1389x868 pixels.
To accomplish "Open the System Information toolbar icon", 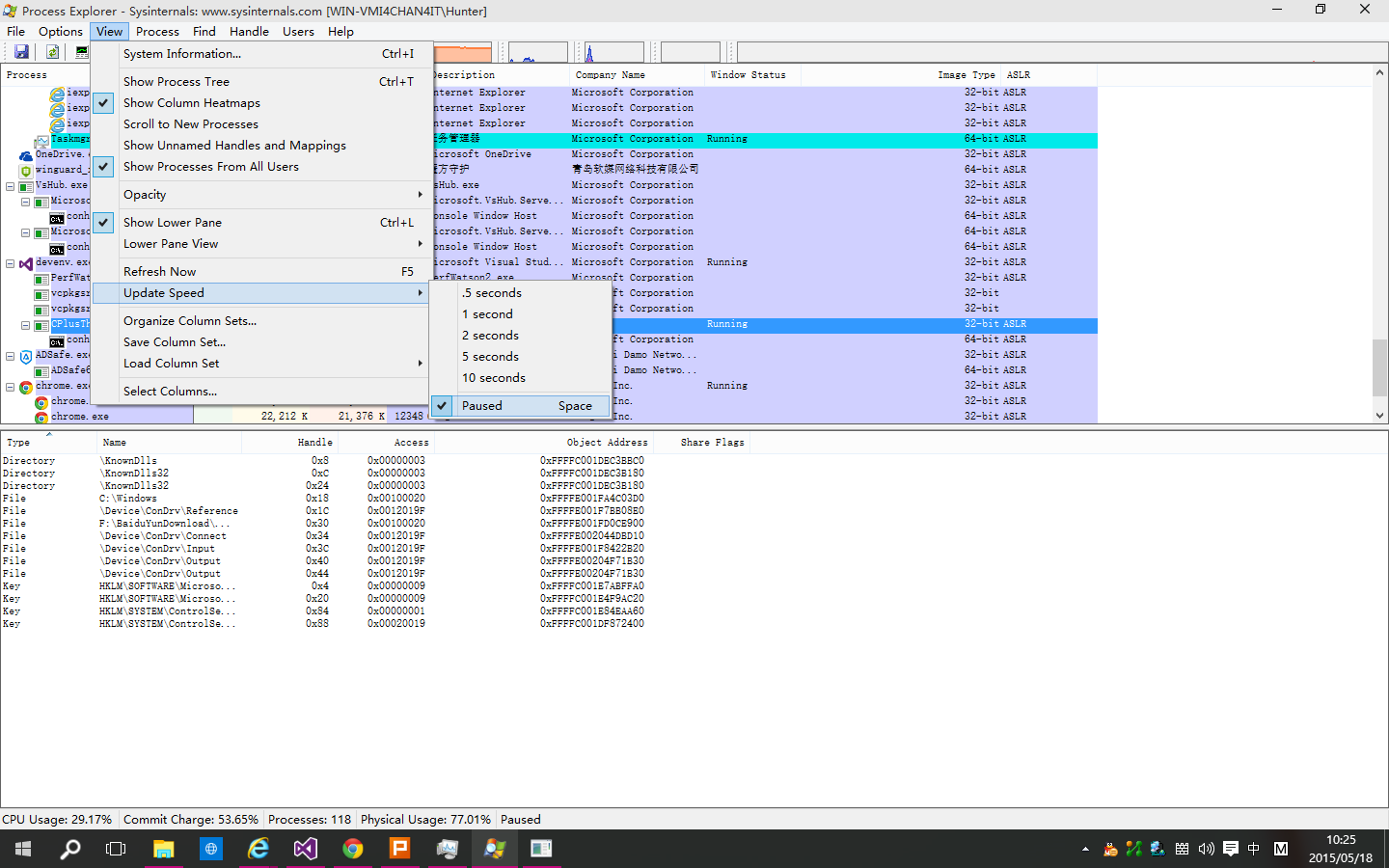I will tap(82, 52).
